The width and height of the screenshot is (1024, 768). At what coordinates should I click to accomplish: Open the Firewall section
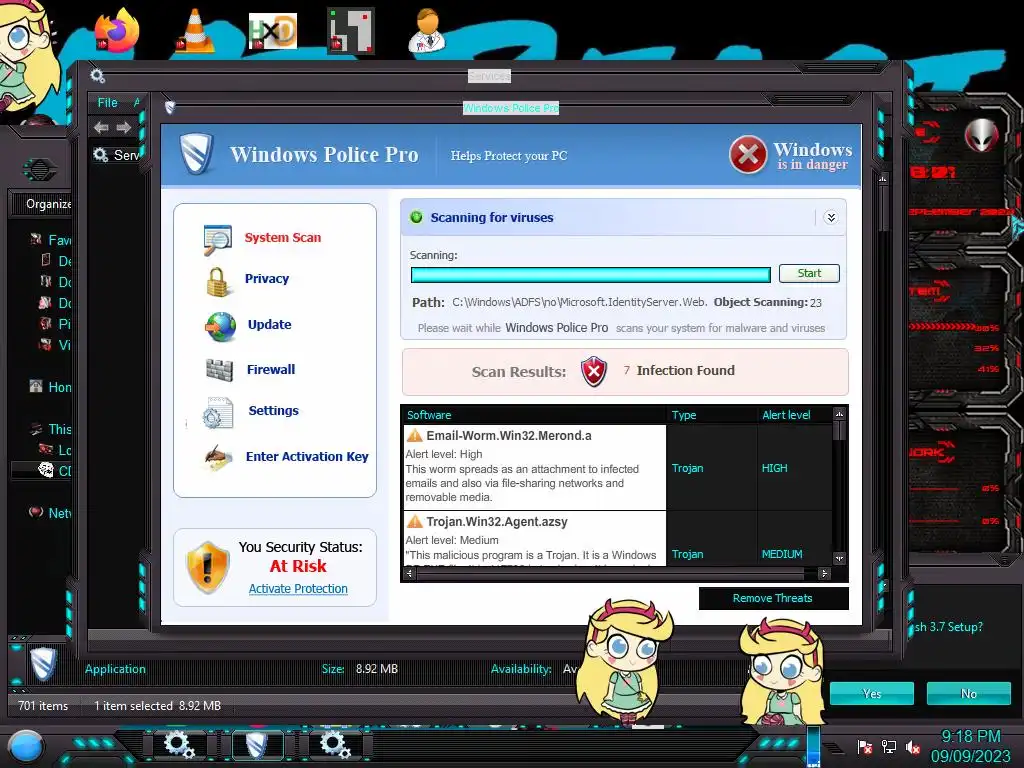(x=270, y=370)
